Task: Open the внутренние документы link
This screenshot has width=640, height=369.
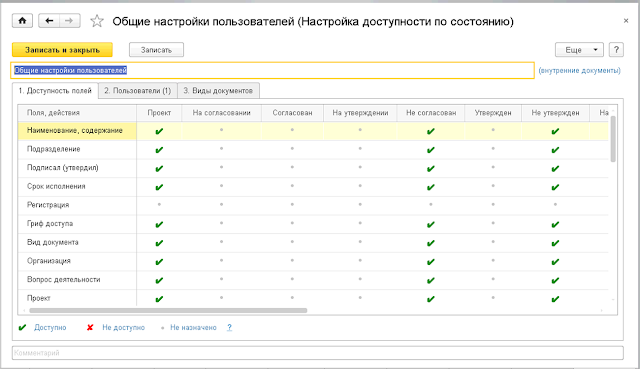Action: coord(580,70)
